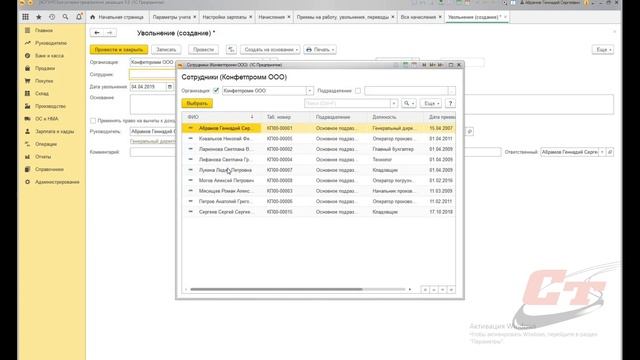The height and width of the screenshot is (360, 640).
Task: Open section Банк и касса in sidebar
Action: 49,56
